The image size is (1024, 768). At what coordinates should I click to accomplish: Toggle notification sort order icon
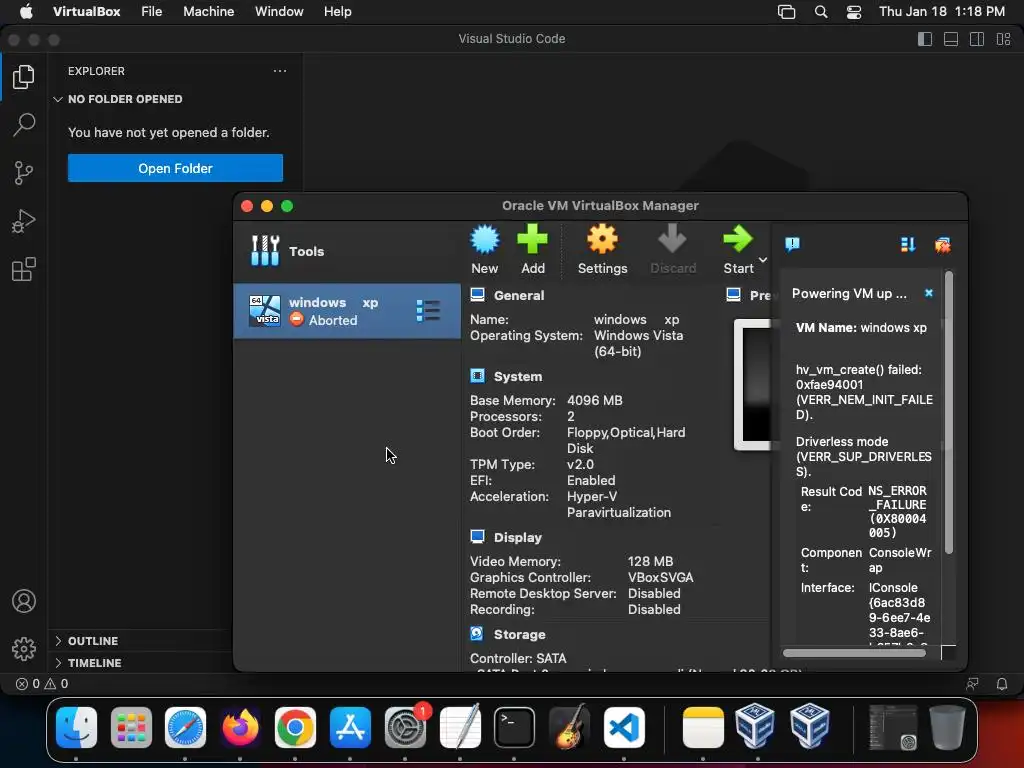coord(908,245)
